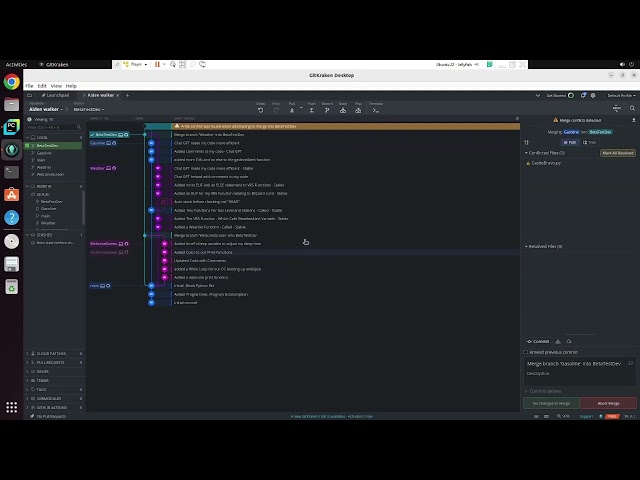Click the left panel vertical scrollbar
Screen dimensions: 640x480
click(84, 208)
